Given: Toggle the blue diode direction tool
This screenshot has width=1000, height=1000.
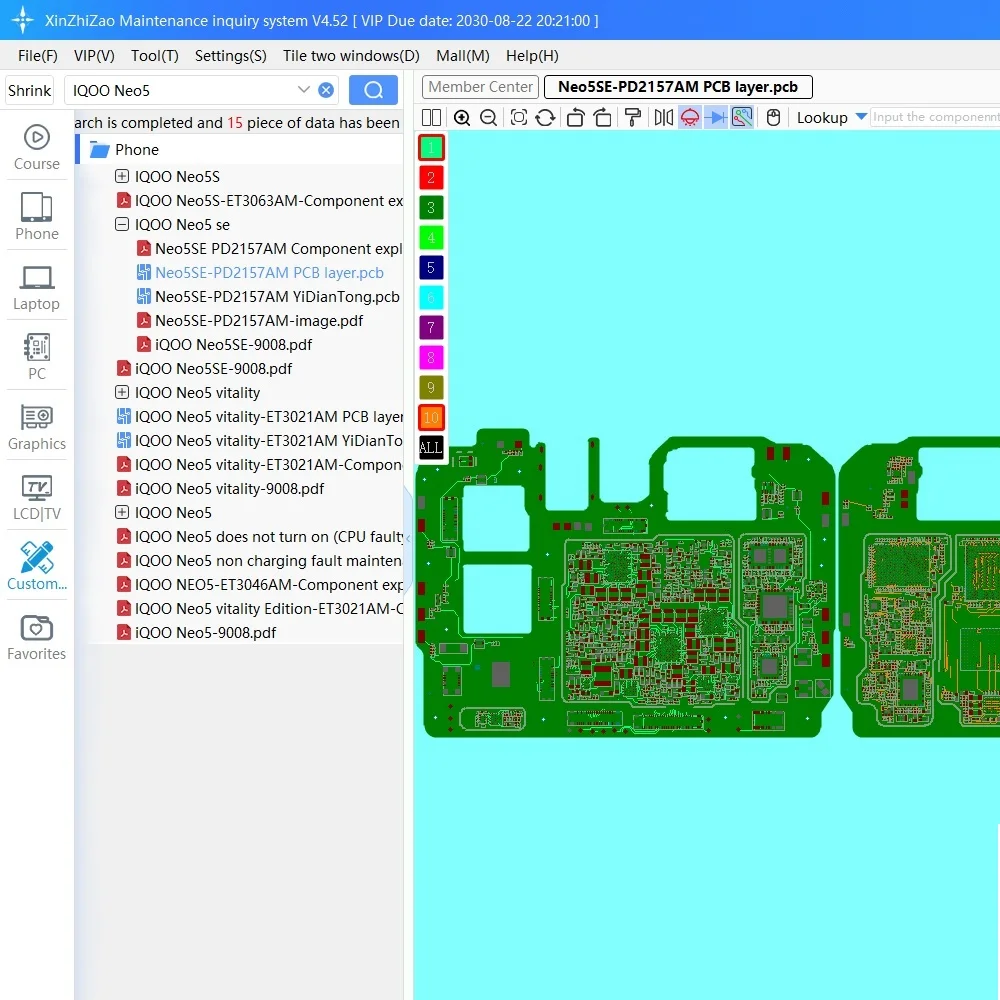Looking at the screenshot, I should click(x=717, y=117).
